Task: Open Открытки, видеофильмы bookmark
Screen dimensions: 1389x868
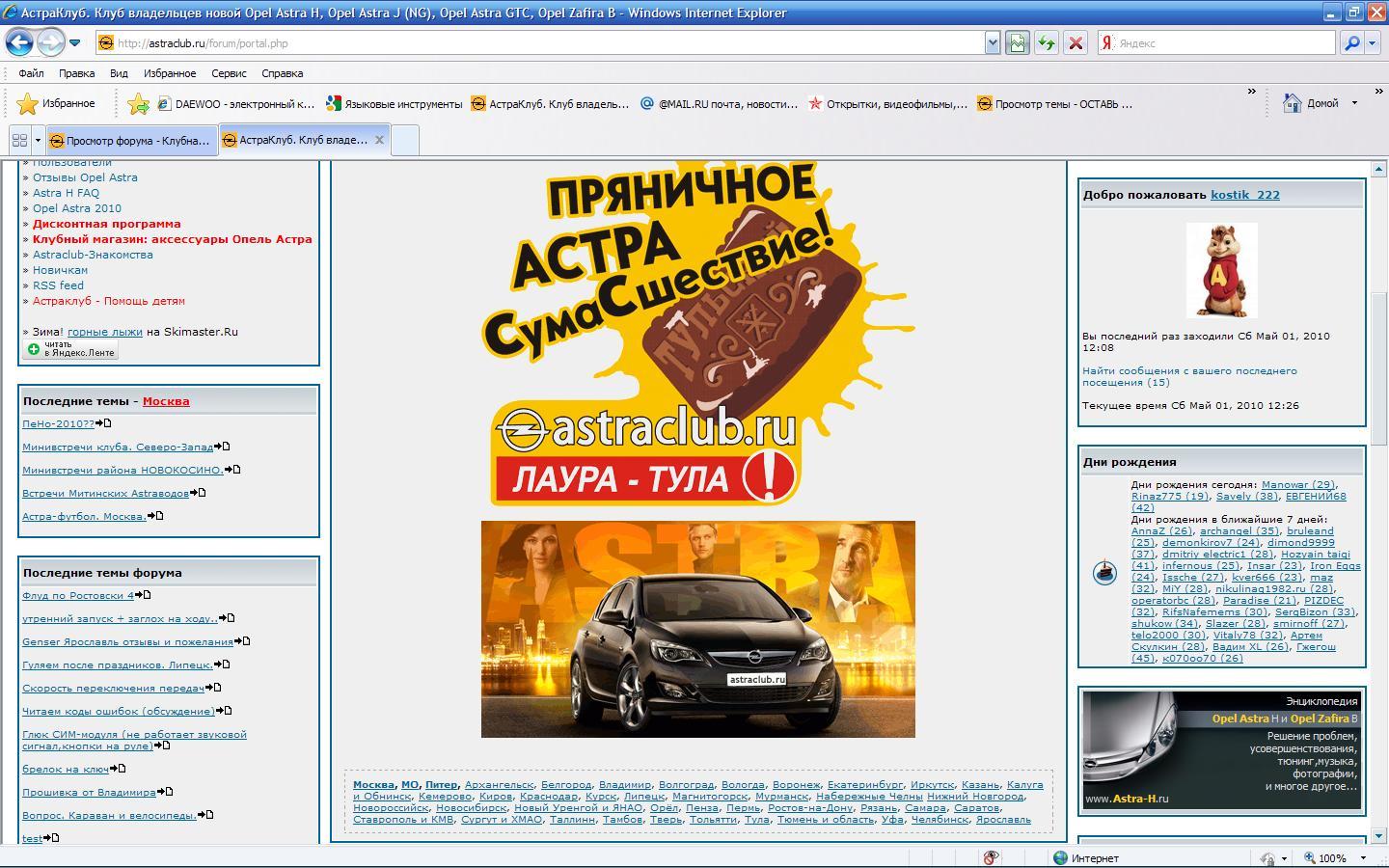Action: point(887,104)
